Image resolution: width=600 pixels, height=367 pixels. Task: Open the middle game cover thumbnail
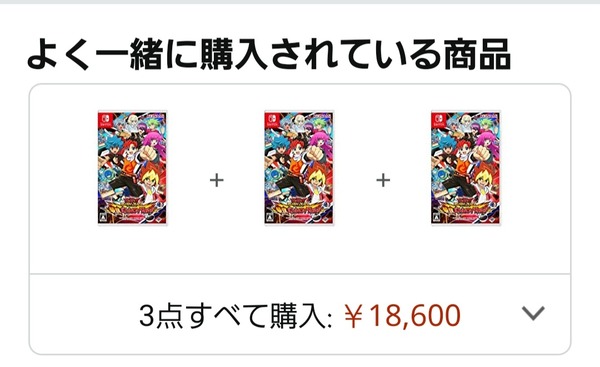299,168
